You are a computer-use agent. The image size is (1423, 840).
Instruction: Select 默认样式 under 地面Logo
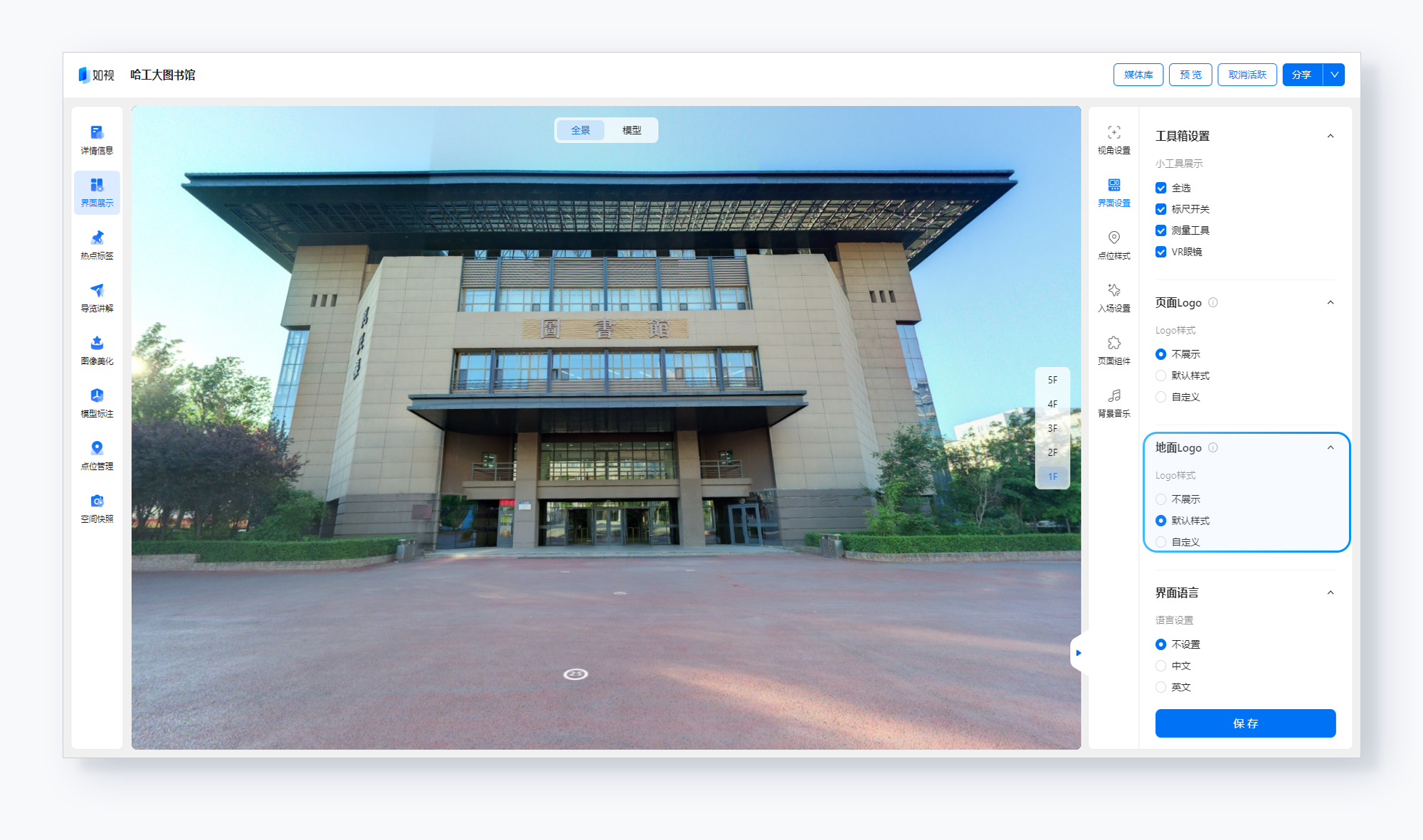click(1160, 521)
